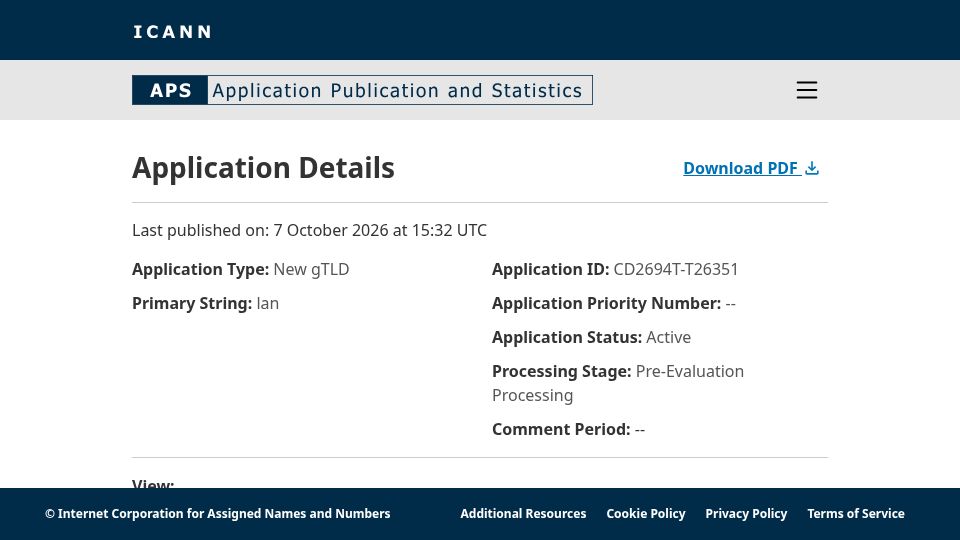The height and width of the screenshot is (540, 960).
Task: Click the Comment Period label
Action: (x=561, y=429)
